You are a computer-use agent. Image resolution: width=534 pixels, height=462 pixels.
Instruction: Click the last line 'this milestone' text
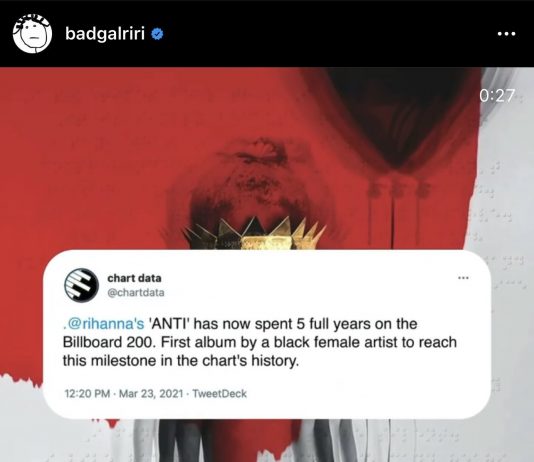[109, 361]
